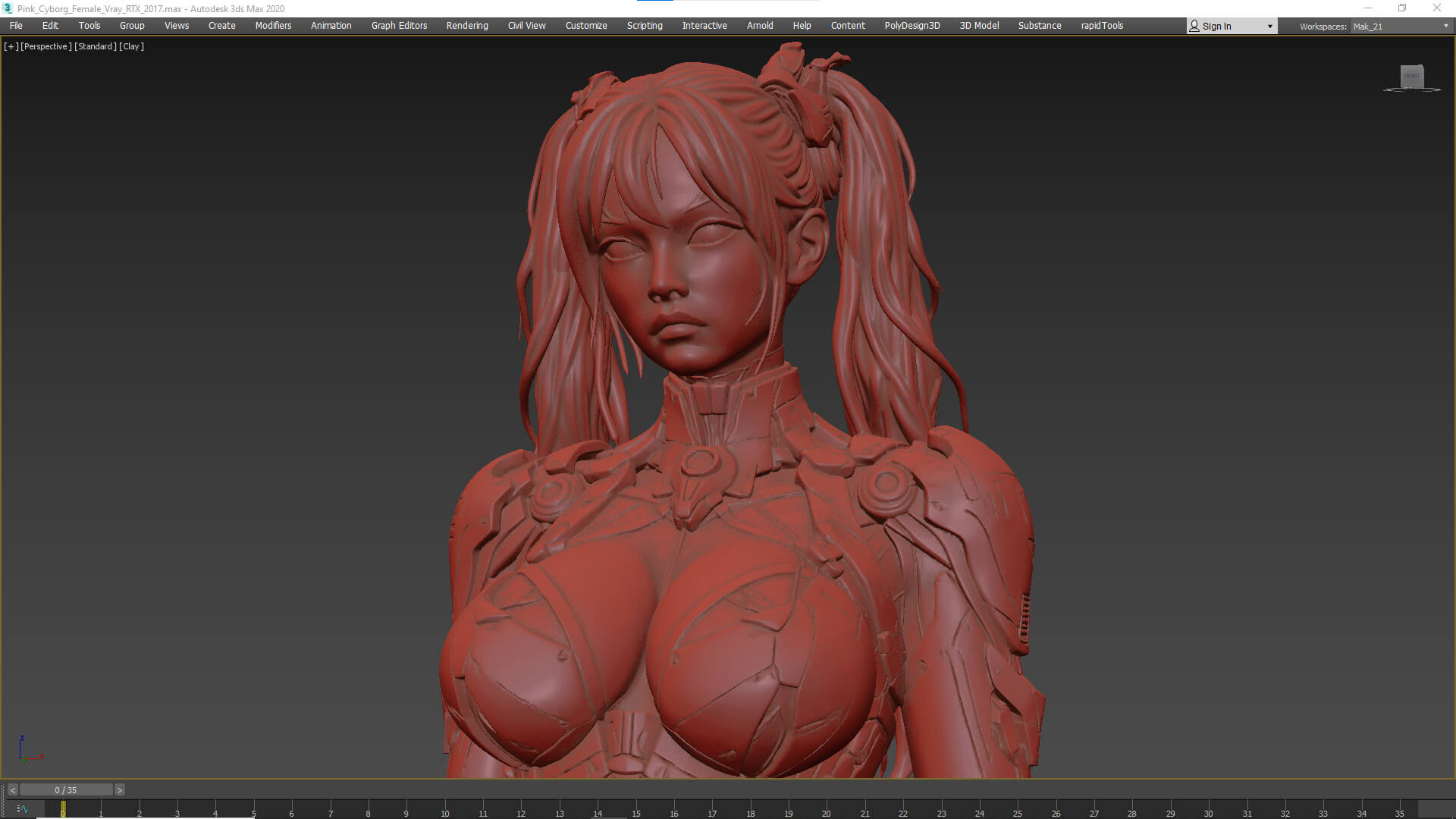Open the Mini Curve Editor icon

coord(22,809)
